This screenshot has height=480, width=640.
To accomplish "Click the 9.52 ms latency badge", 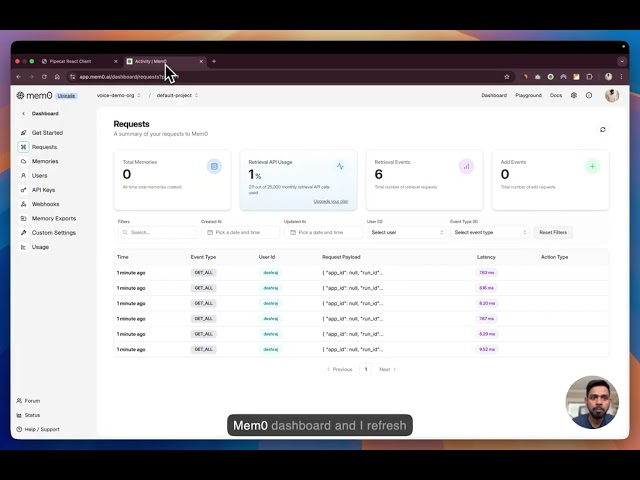I will (x=487, y=349).
